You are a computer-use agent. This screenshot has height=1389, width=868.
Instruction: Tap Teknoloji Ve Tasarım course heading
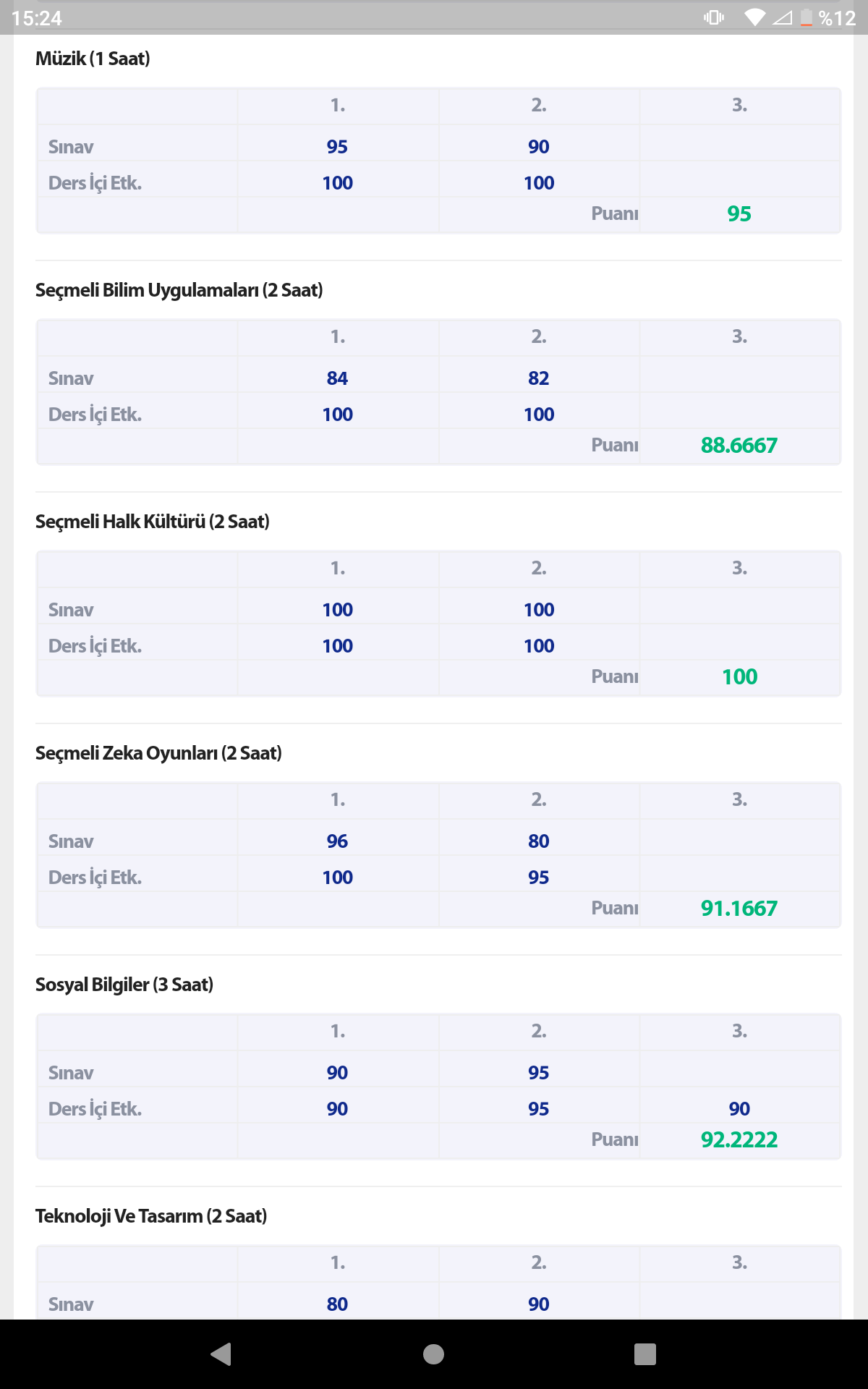pyautogui.click(x=151, y=1216)
